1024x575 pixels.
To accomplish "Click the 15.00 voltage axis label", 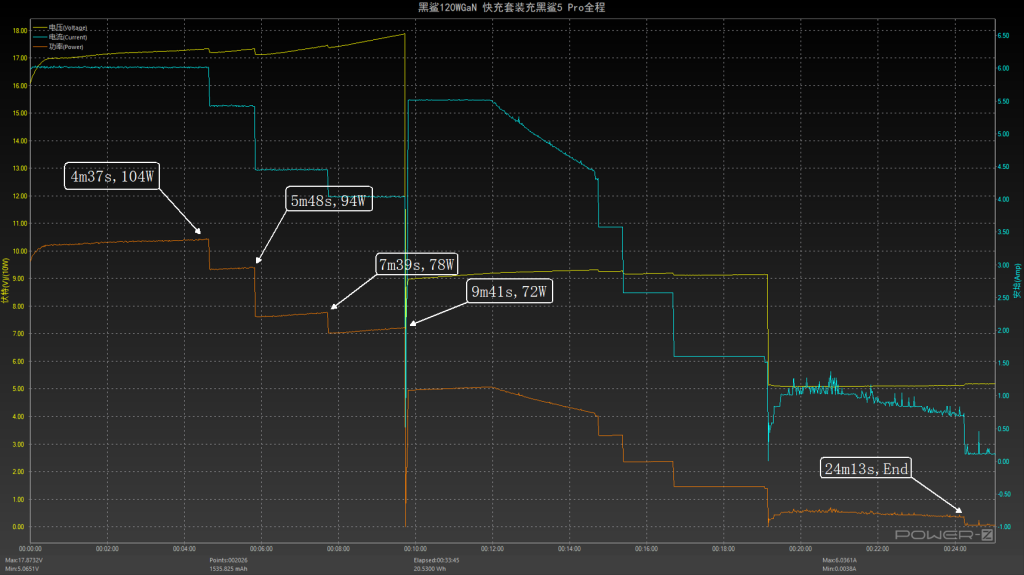I will [x=20, y=113].
